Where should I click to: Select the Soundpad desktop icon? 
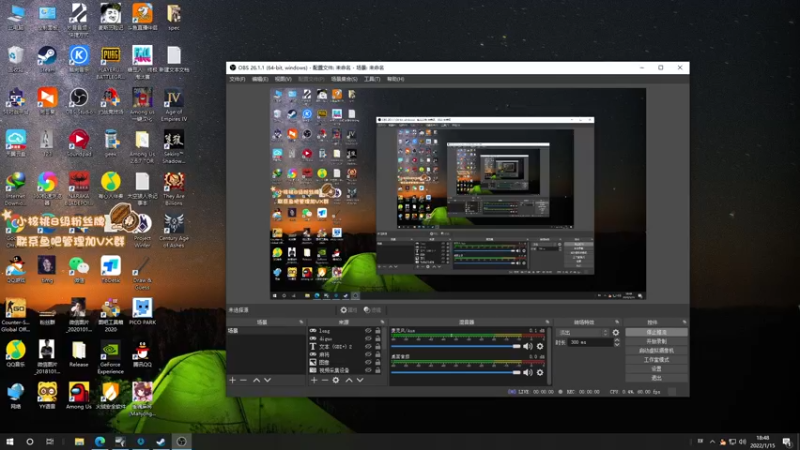pyautogui.click(x=79, y=144)
